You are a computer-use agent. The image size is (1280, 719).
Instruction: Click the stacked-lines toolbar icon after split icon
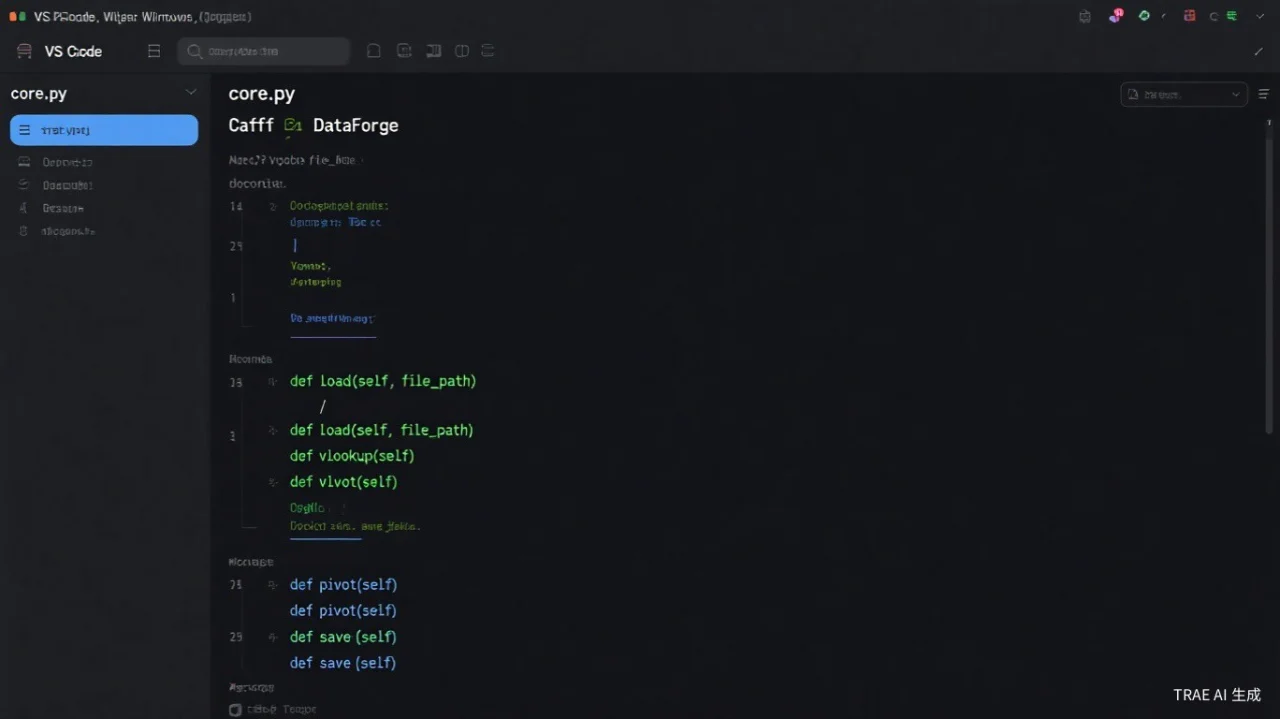pos(488,51)
